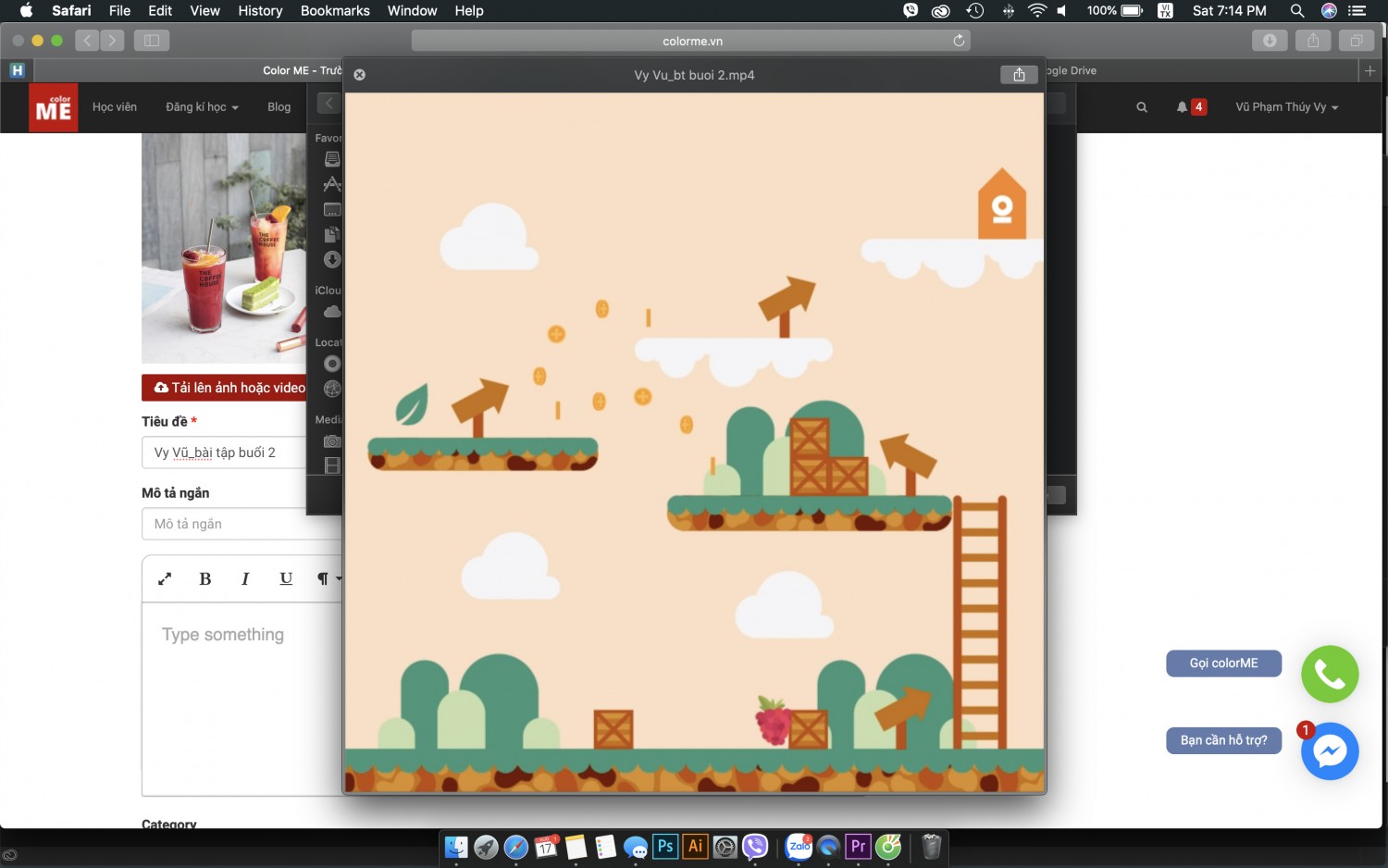Screen dimensions: 1388x868
Task: Click the search icon in the colorME navbar
Action: [1142, 107]
